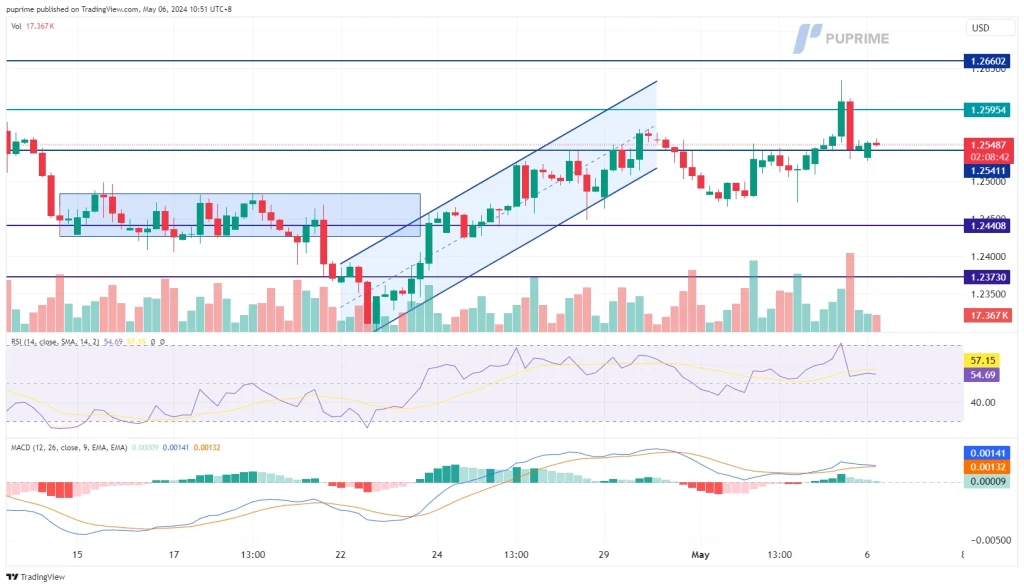Click the 1.25411 price level label
This screenshot has height=588, width=1024.
click(987, 171)
